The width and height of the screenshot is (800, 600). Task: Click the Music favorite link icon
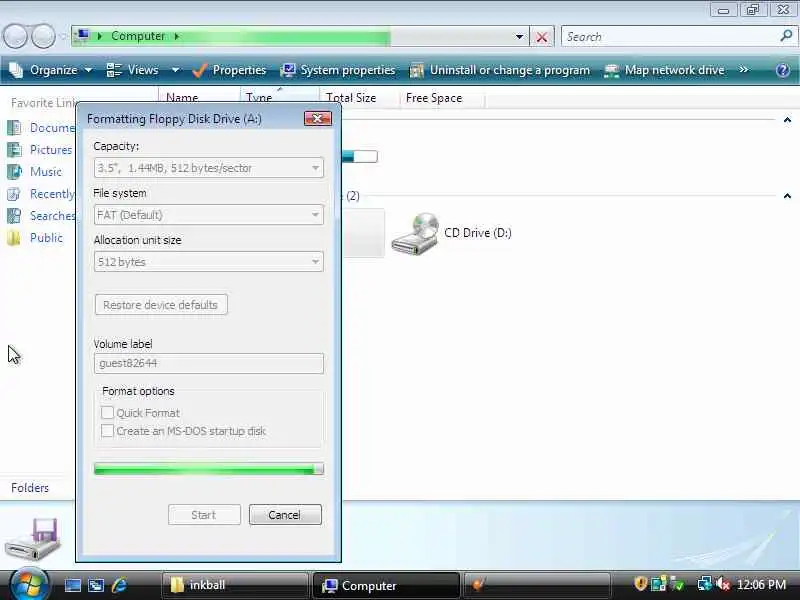14,171
